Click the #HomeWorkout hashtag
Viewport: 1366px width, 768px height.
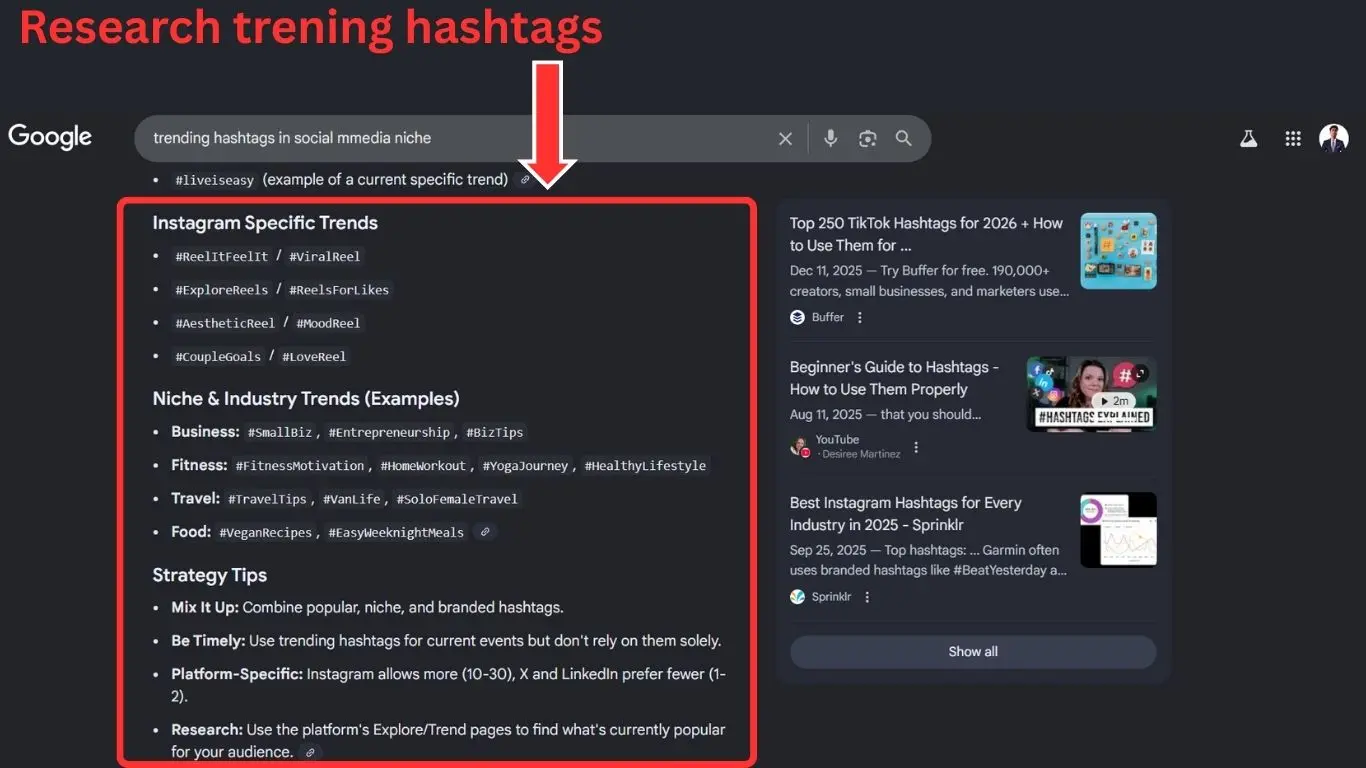[423, 466]
